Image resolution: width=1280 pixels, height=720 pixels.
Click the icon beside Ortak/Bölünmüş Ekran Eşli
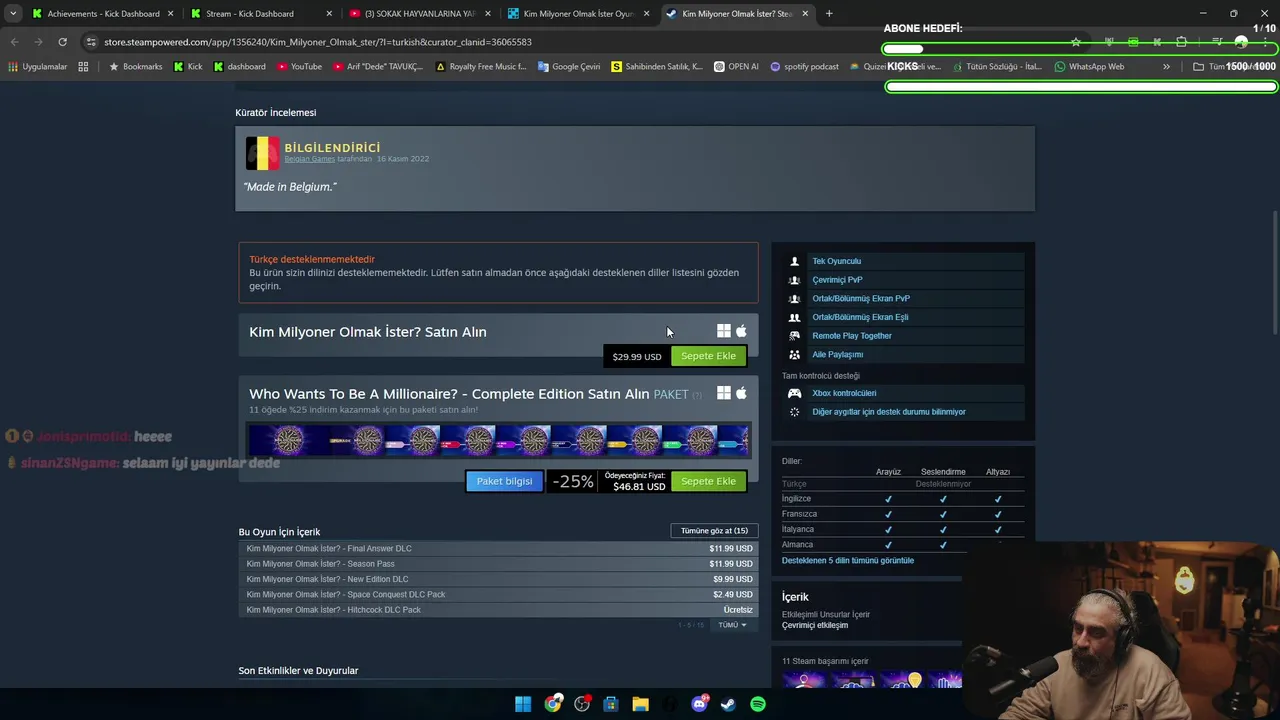795,317
